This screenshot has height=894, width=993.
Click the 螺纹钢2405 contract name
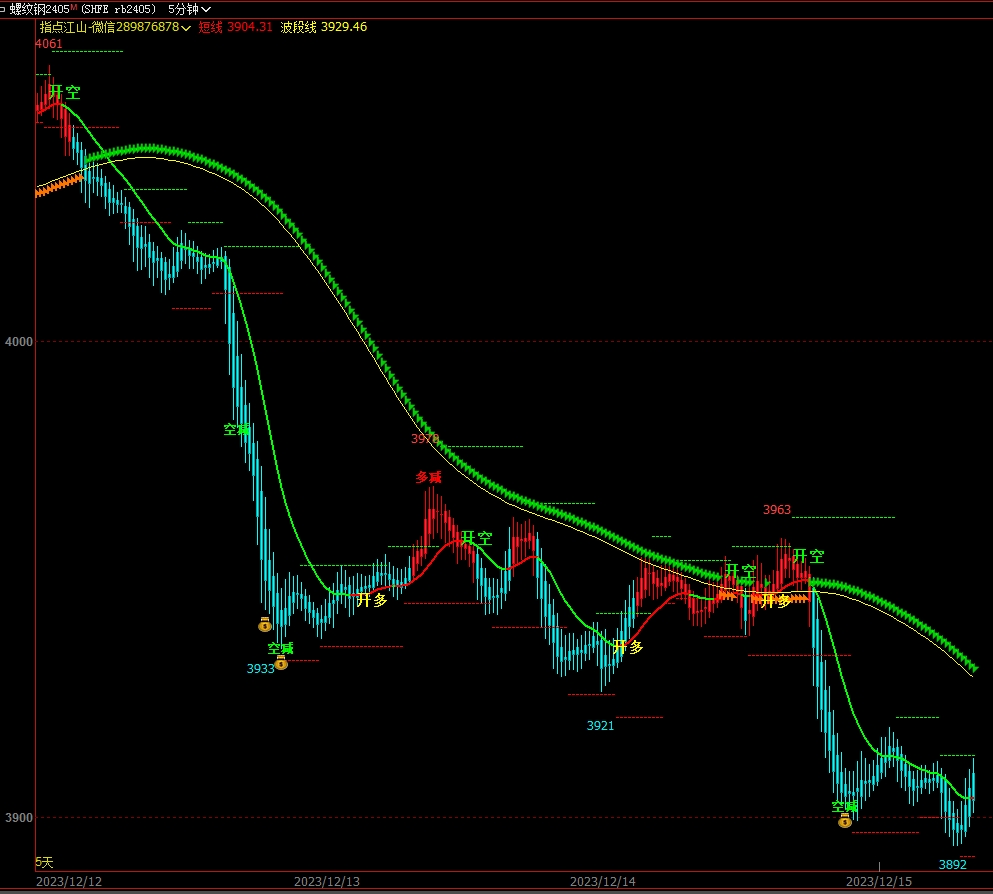pyautogui.click(x=40, y=9)
